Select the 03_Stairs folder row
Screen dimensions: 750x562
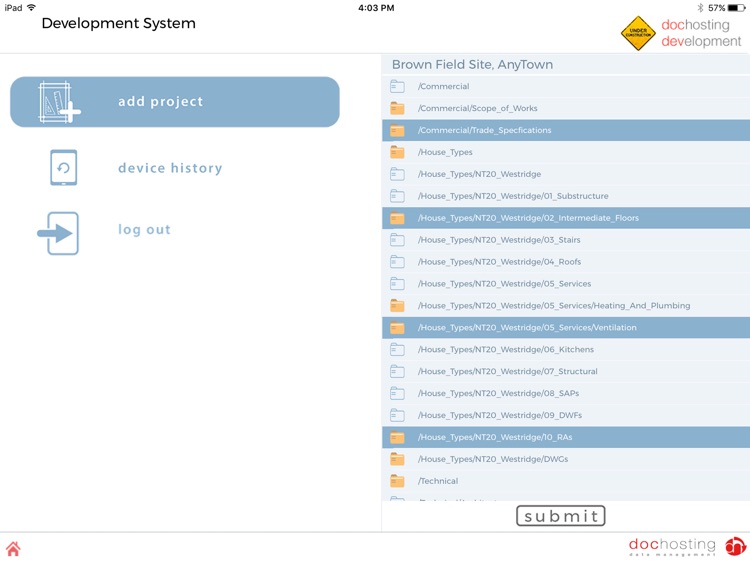tap(566, 240)
